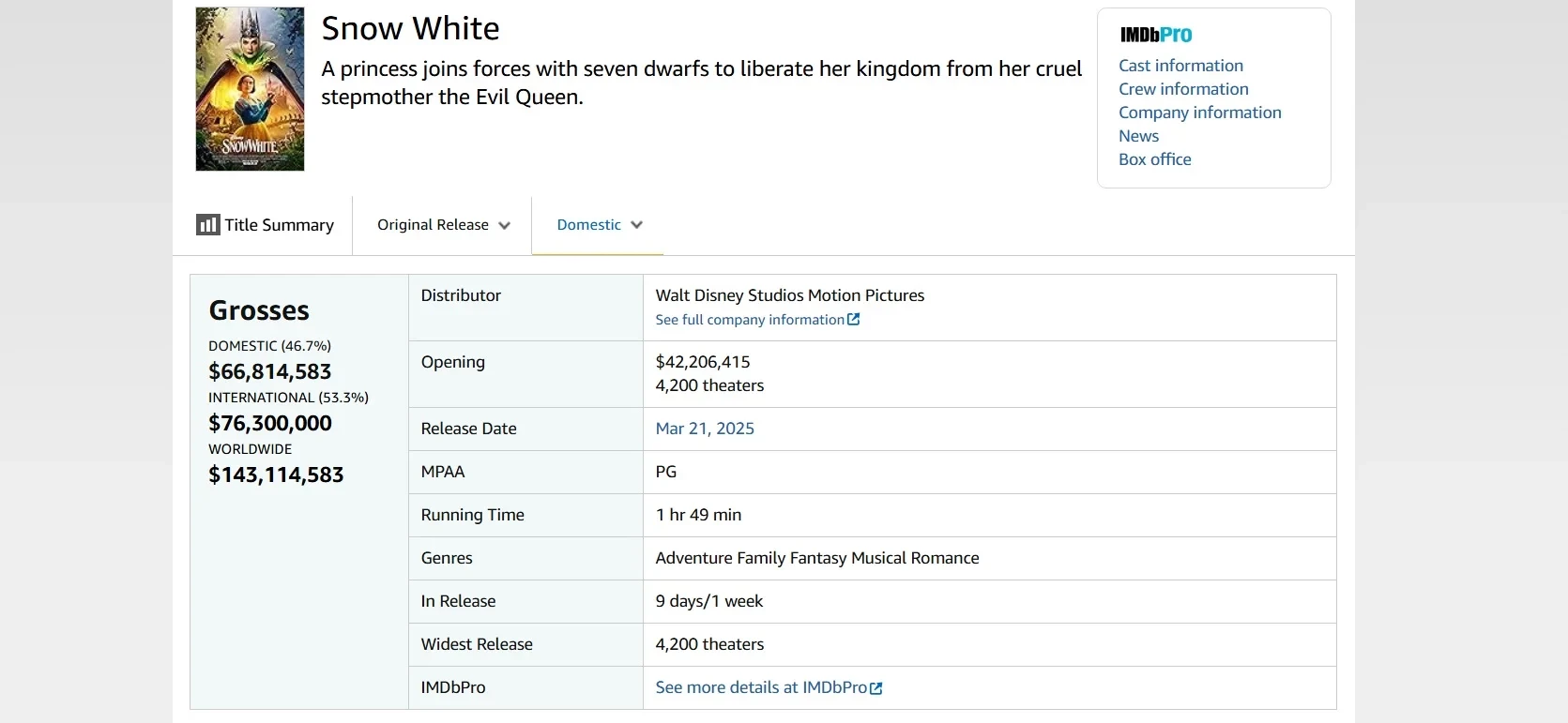Select the Domestic region menu label
The image size is (1568, 723).
coord(588,225)
